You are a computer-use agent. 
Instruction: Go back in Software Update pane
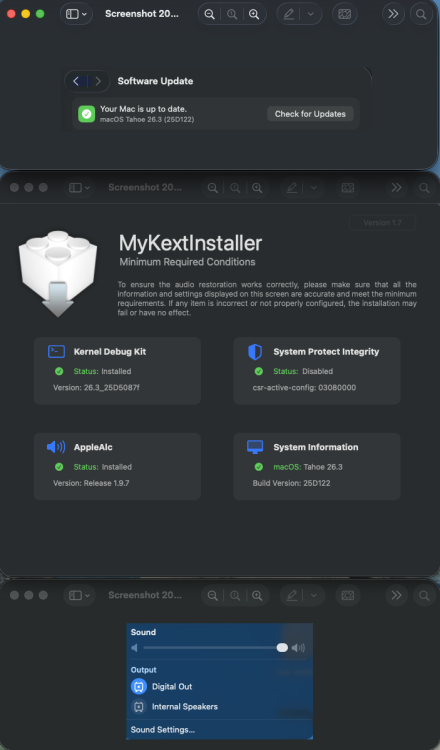coord(76,81)
